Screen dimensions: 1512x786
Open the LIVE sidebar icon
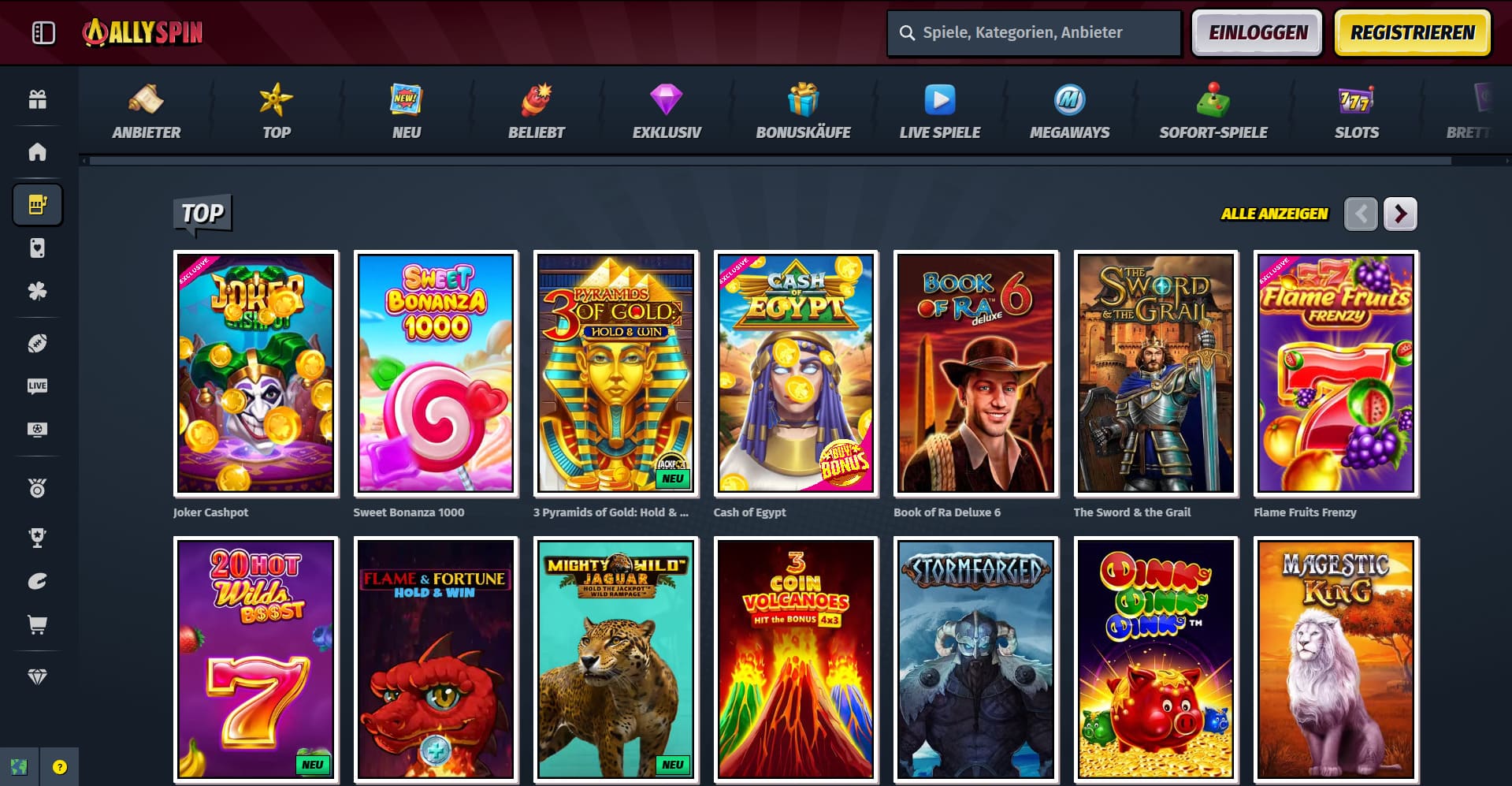(37, 386)
